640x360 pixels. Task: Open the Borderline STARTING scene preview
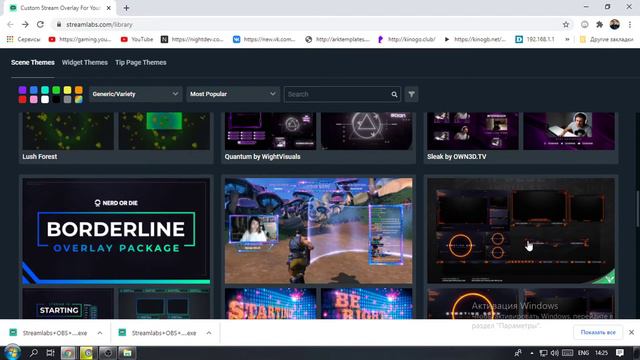(x=68, y=304)
